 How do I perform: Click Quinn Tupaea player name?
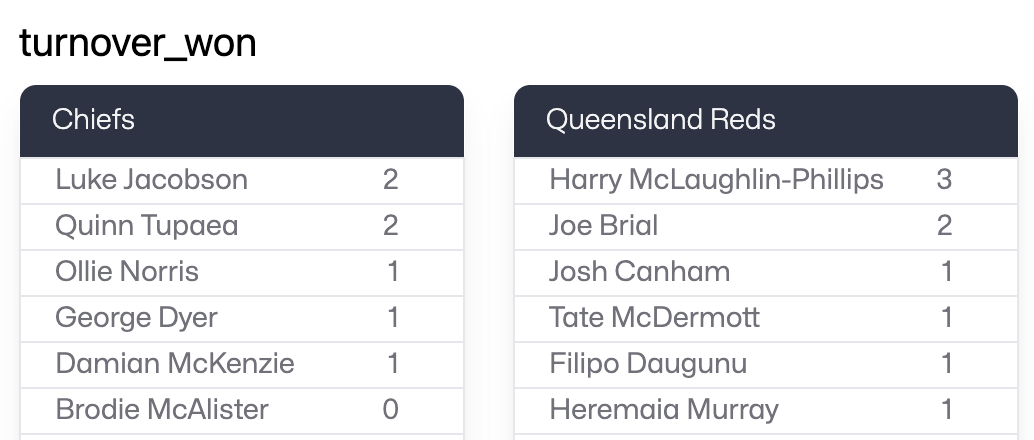(147, 226)
